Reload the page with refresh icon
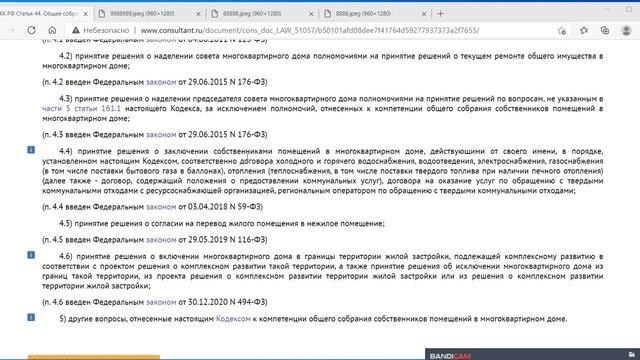 31,30
